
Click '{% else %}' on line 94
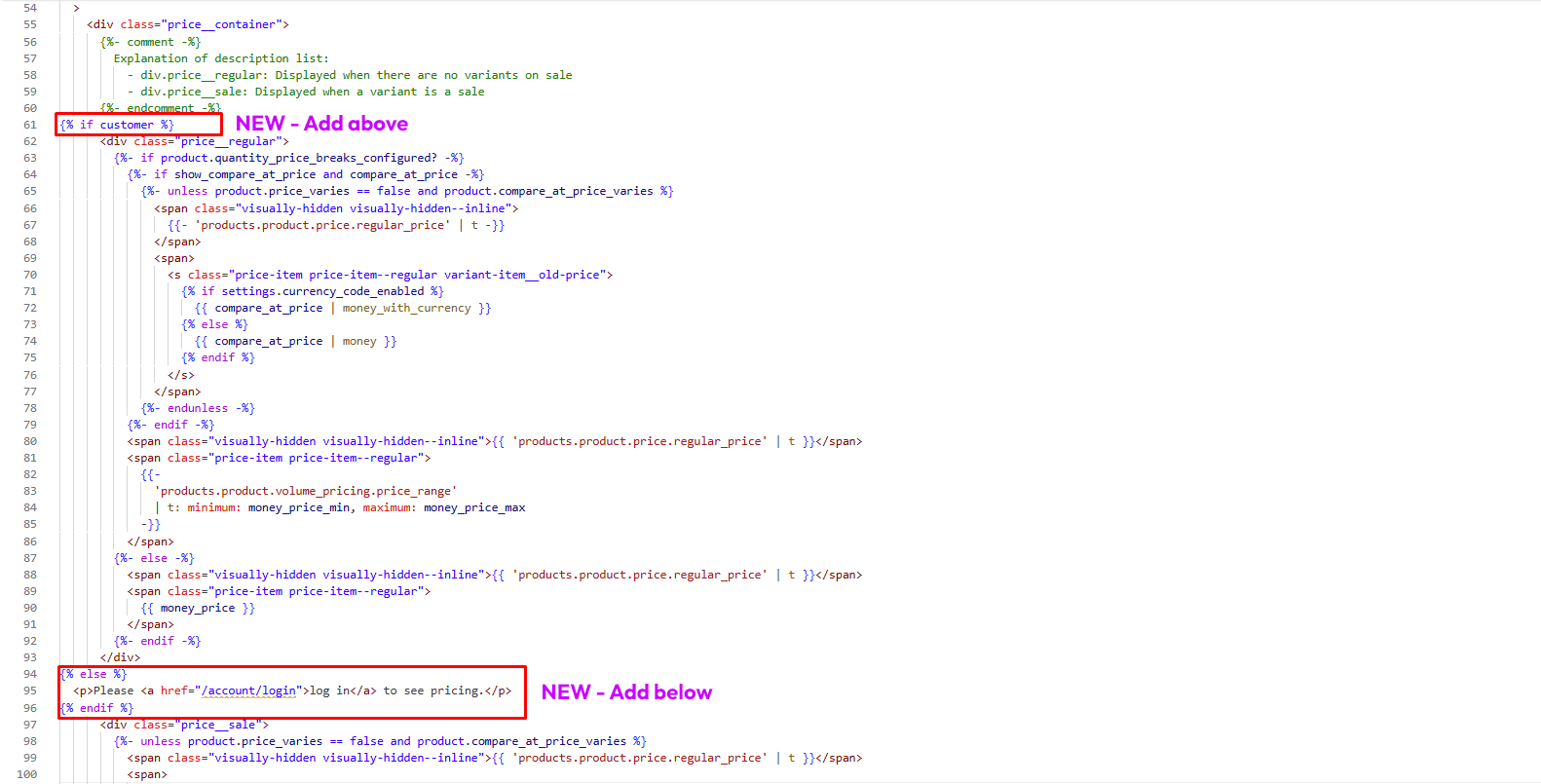click(94, 674)
